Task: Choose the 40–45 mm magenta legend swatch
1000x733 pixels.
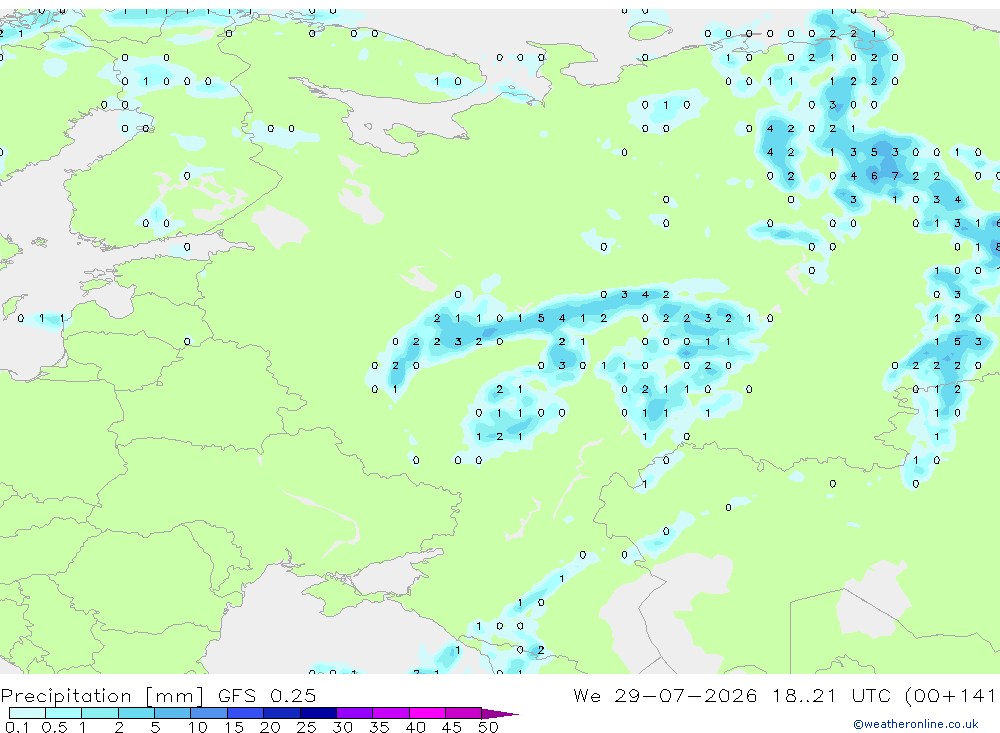Action: pos(427,713)
